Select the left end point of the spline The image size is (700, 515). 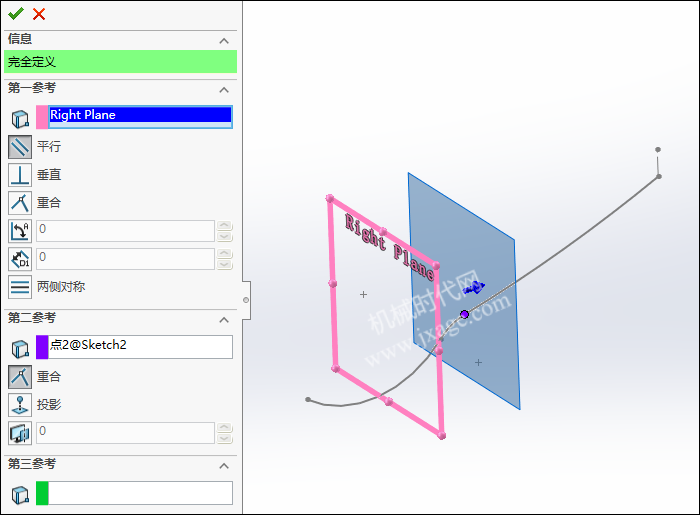coord(308,399)
